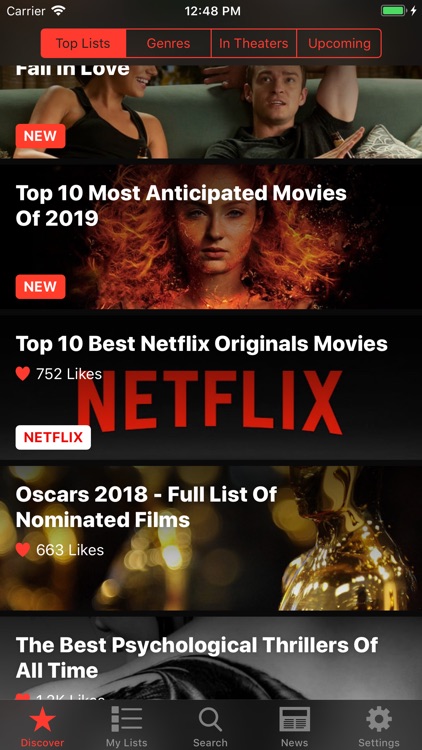Tap the white NETFLIX badge
Viewport: 422px width, 750px height.
53,437
